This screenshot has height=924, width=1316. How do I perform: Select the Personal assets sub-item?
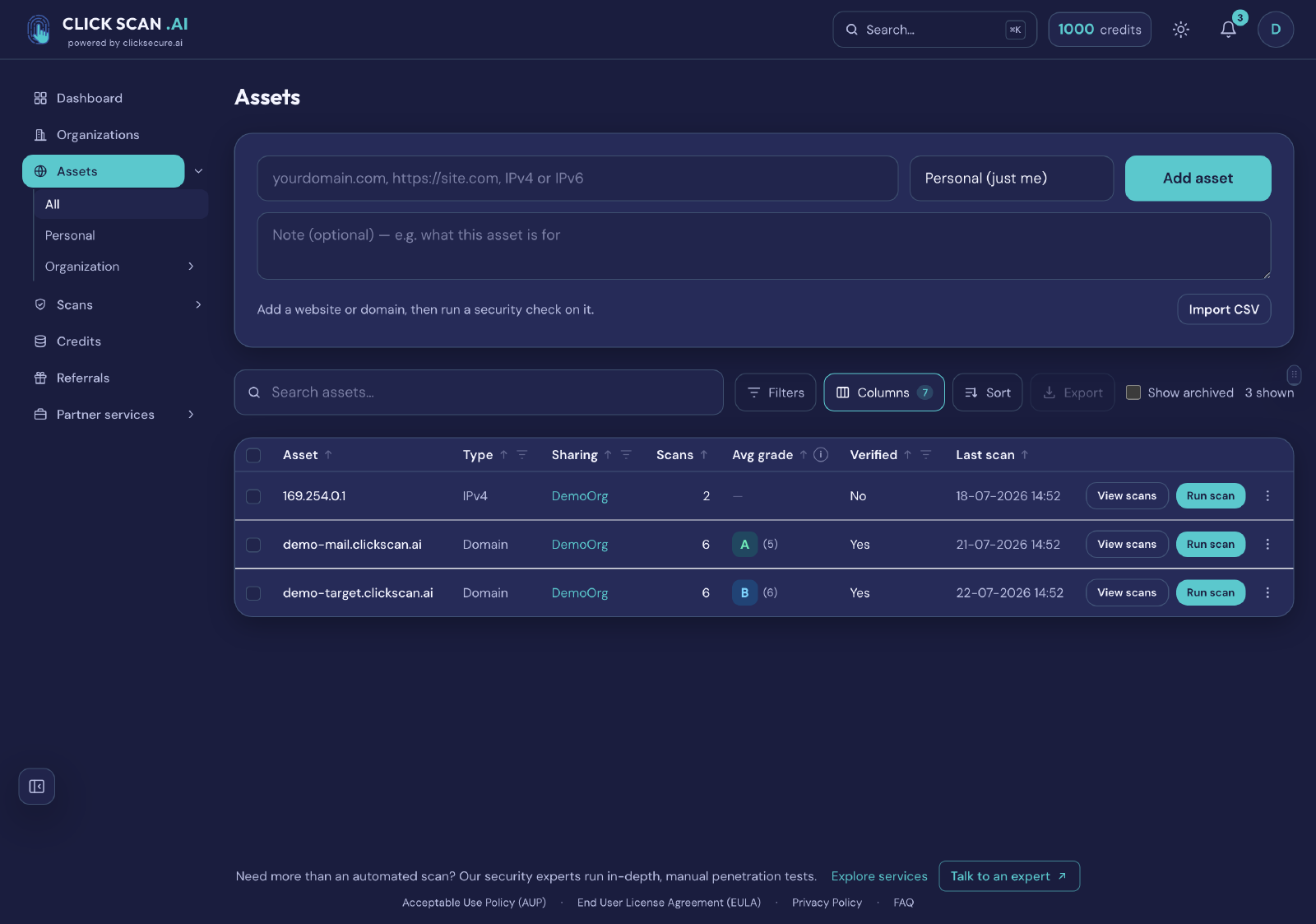[x=70, y=235]
